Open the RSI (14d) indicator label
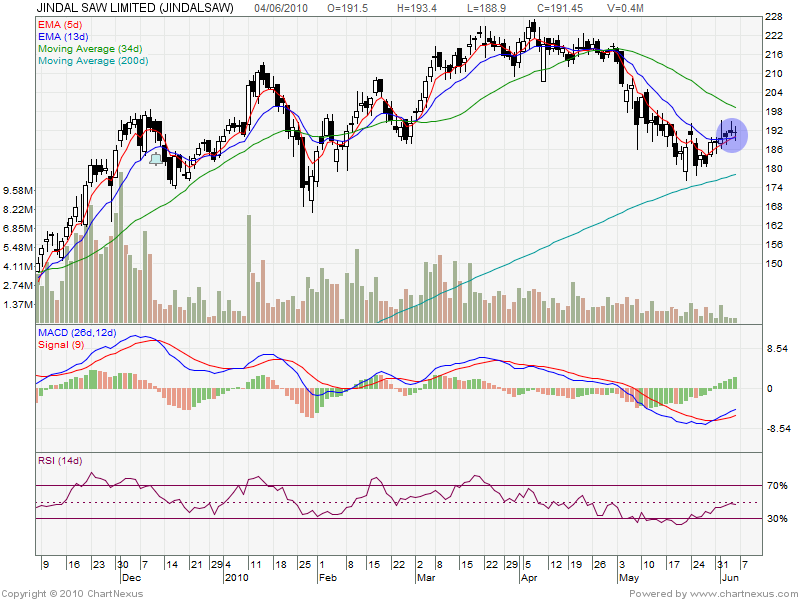Screen dimensions: 800x600 pos(60,461)
